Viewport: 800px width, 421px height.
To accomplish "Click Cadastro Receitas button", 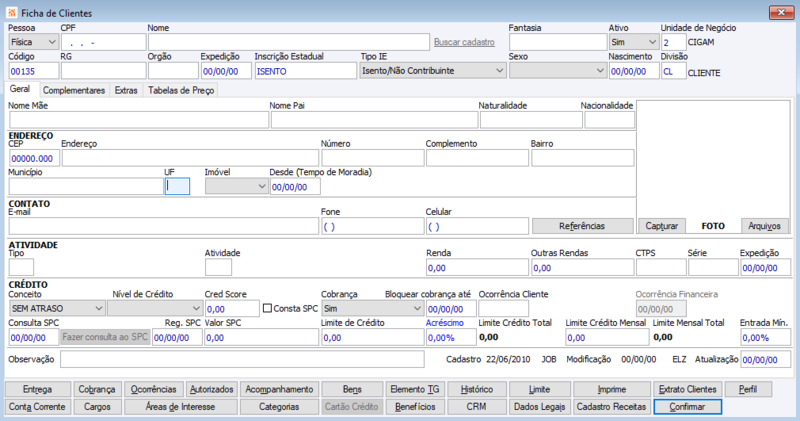I will click(612, 407).
